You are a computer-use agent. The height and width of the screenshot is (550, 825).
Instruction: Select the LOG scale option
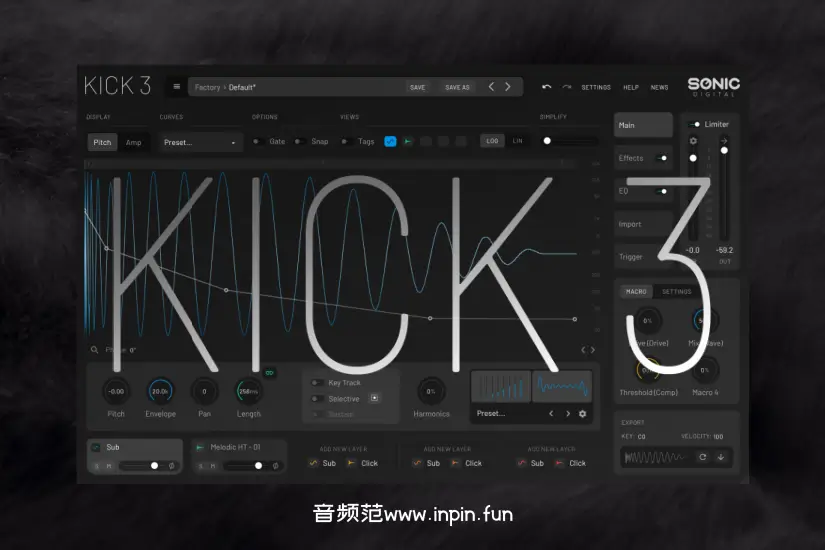(x=492, y=141)
